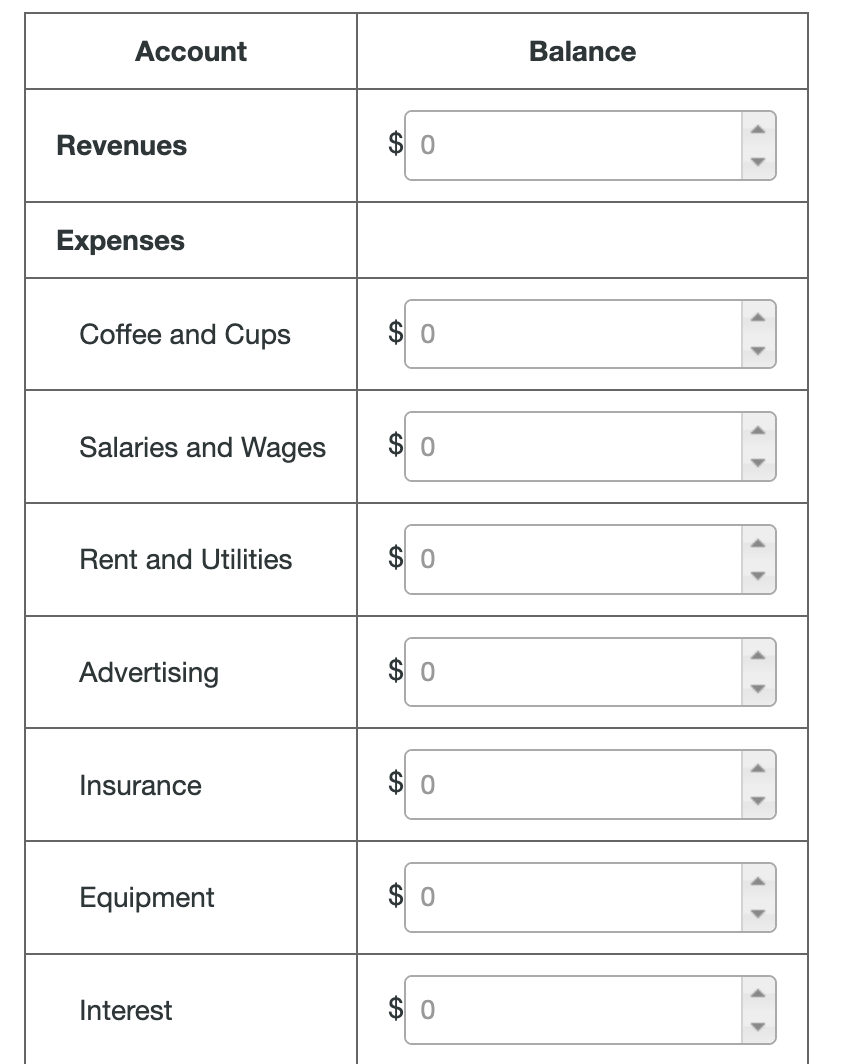Image resolution: width=846 pixels, height=1064 pixels.
Task: Click the Interest input field
Action: pos(570,1010)
